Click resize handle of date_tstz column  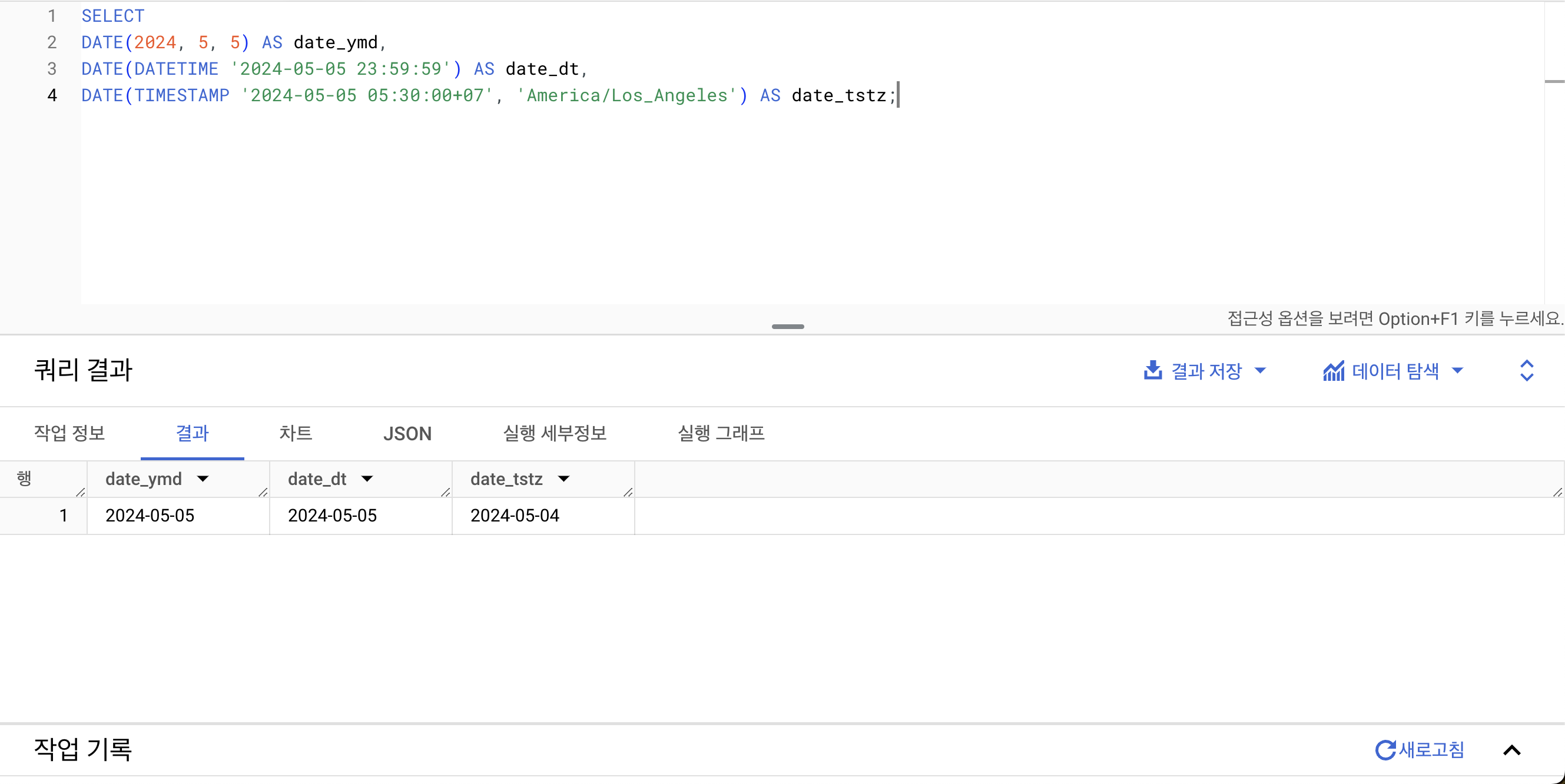(x=628, y=493)
